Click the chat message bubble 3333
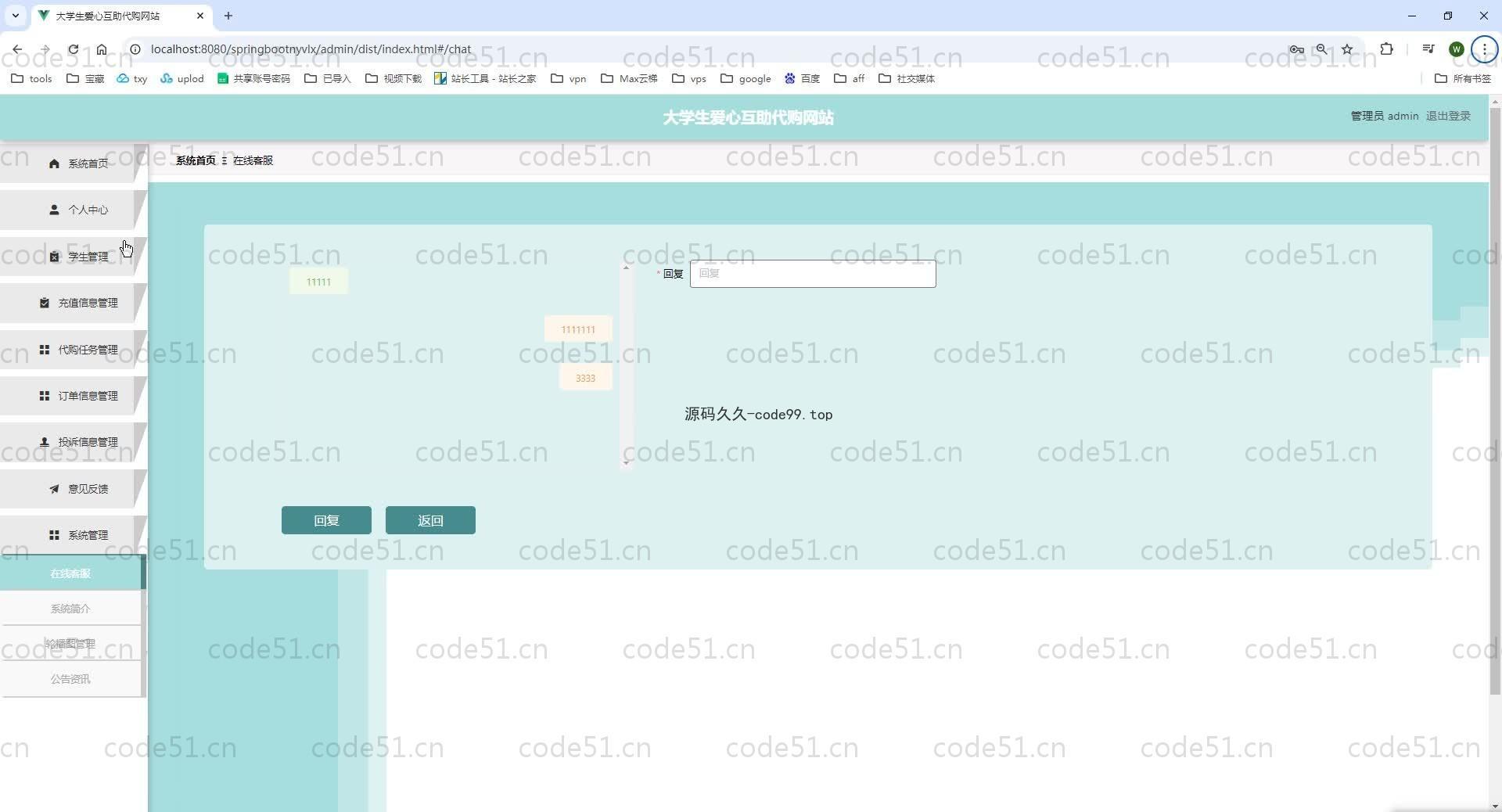 (x=585, y=378)
